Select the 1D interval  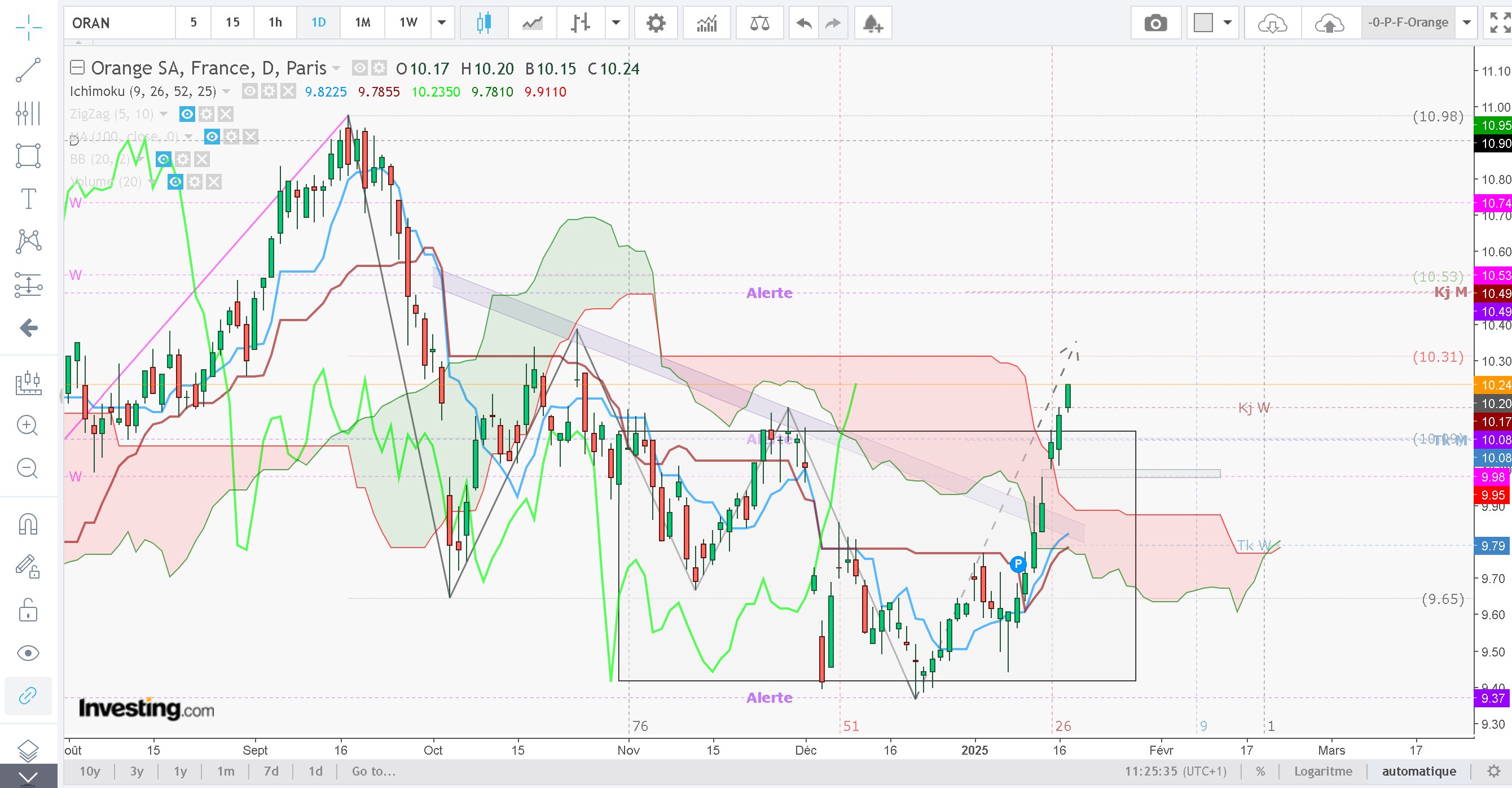tap(318, 23)
